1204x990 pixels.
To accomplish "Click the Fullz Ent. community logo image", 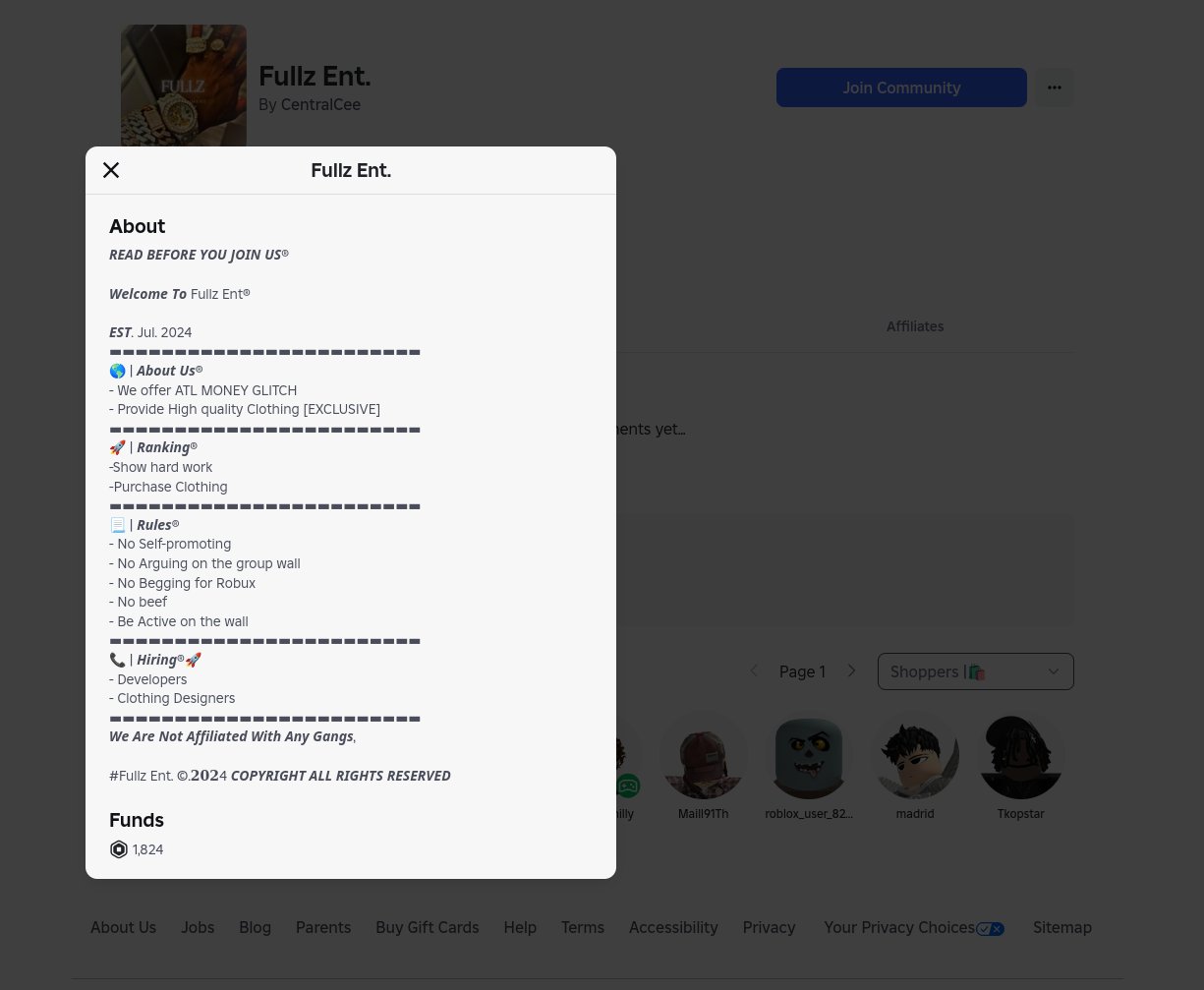I will tap(184, 86).
